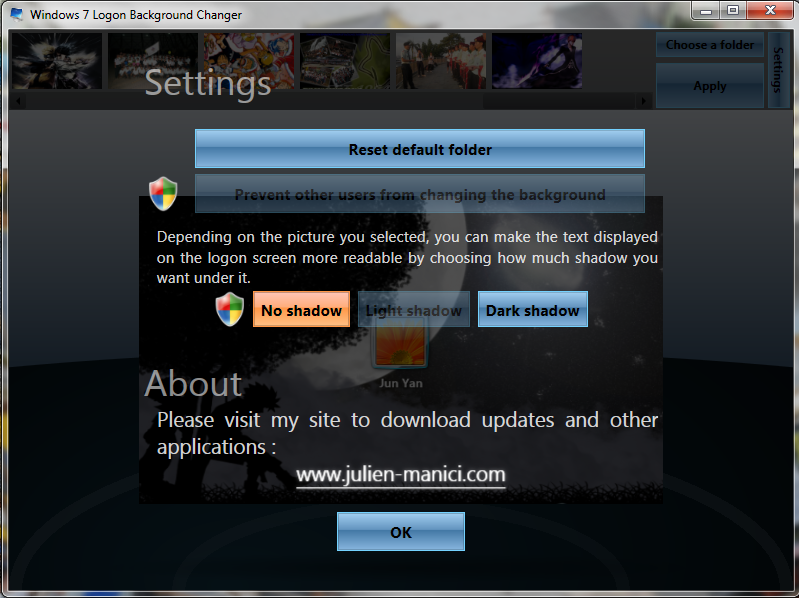Select the uniformed people lineup thumbnail
Viewport: 799px width, 598px height.
point(441,61)
